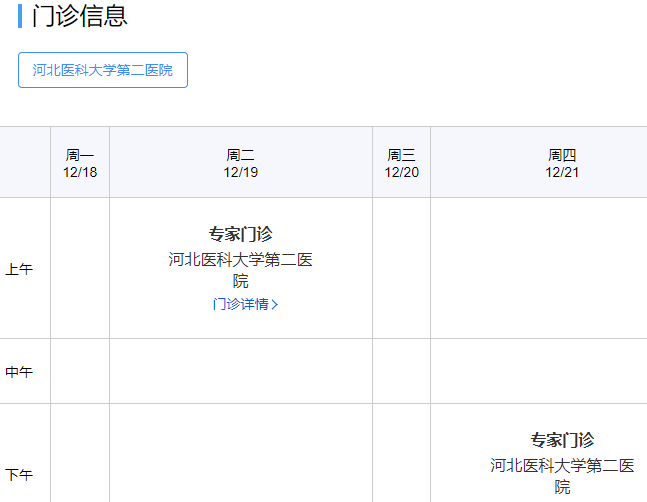647x502 pixels.
Task: Select the 周二 12/19 column header
Action: click(x=241, y=163)
